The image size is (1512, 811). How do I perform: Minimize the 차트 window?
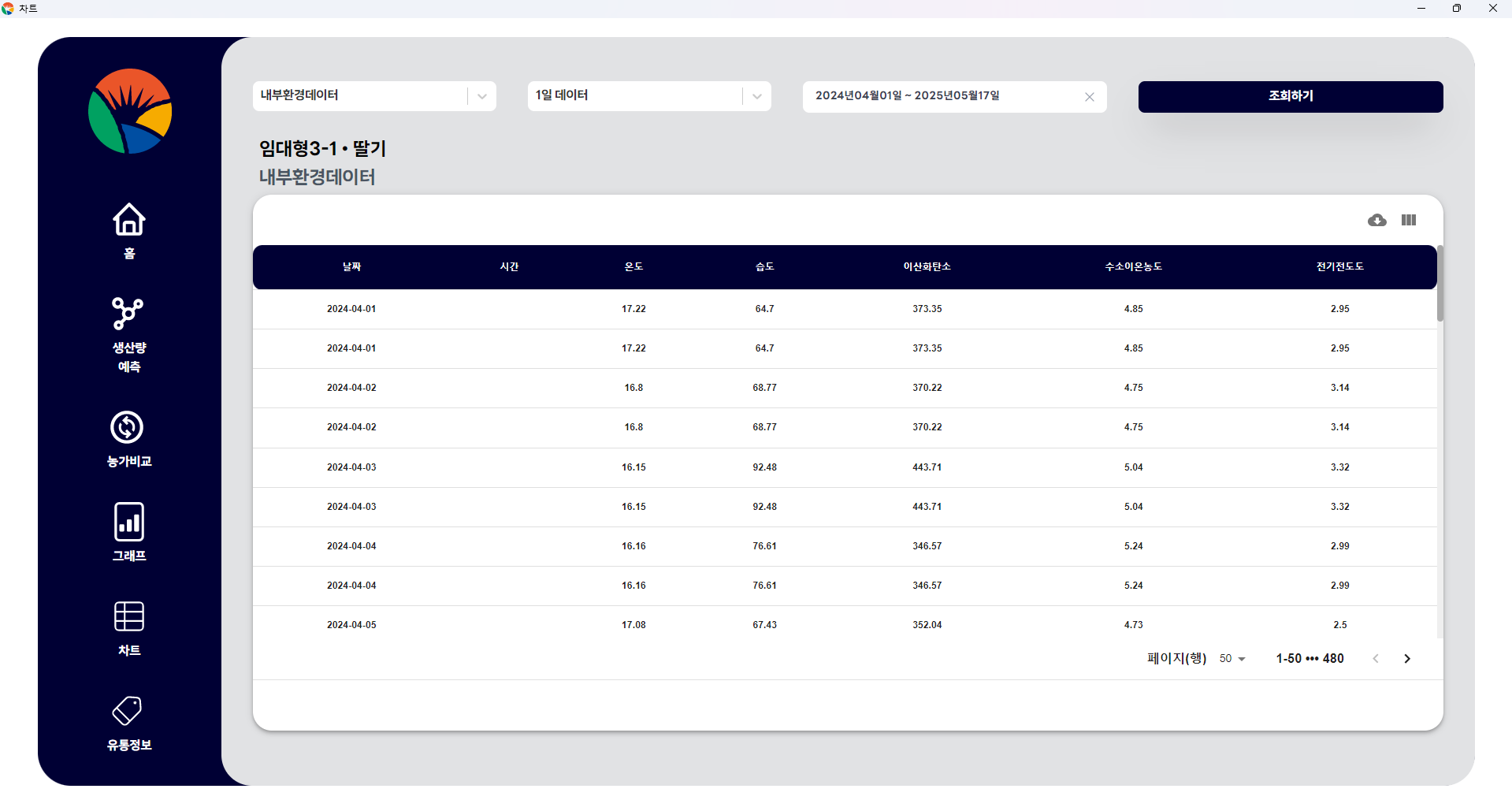(1421, 9)
